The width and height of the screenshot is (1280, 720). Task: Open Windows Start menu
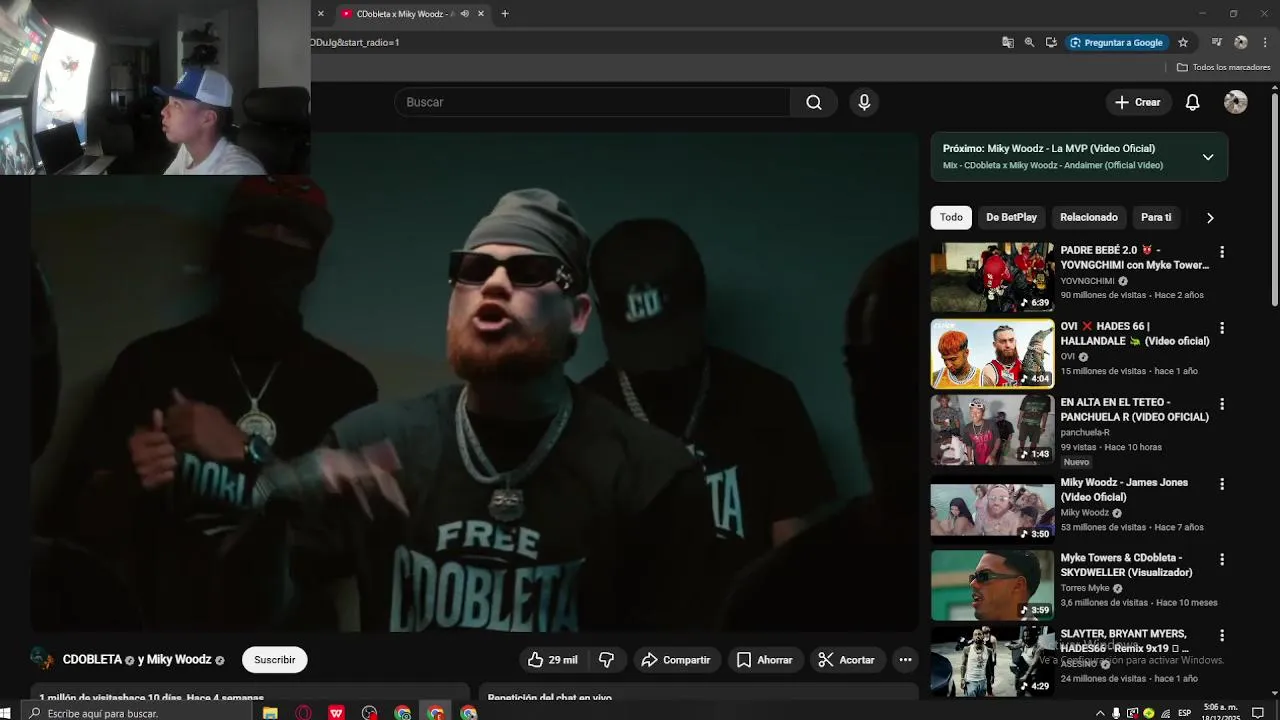point(6,713)
